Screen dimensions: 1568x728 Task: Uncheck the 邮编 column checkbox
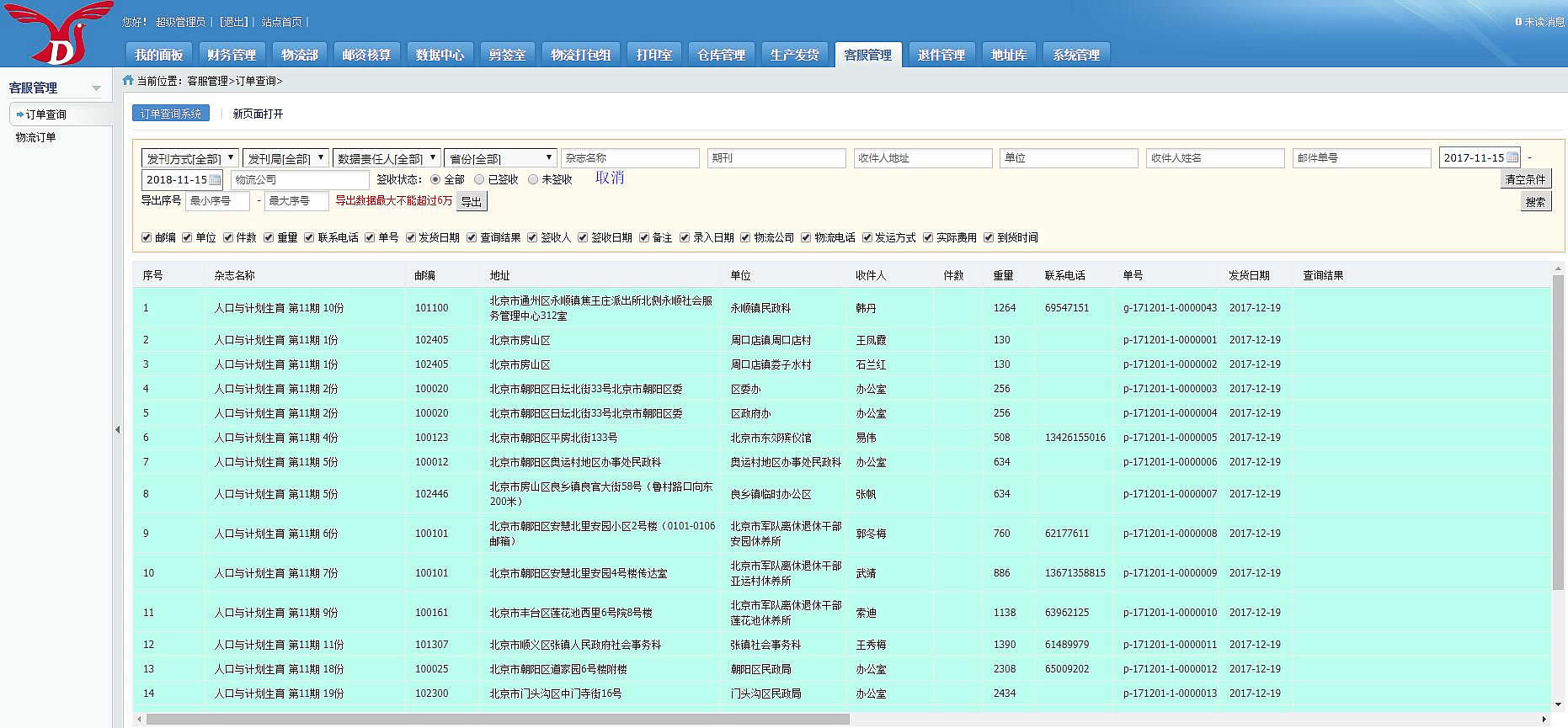pyautogui.click(x=147, y=237)
